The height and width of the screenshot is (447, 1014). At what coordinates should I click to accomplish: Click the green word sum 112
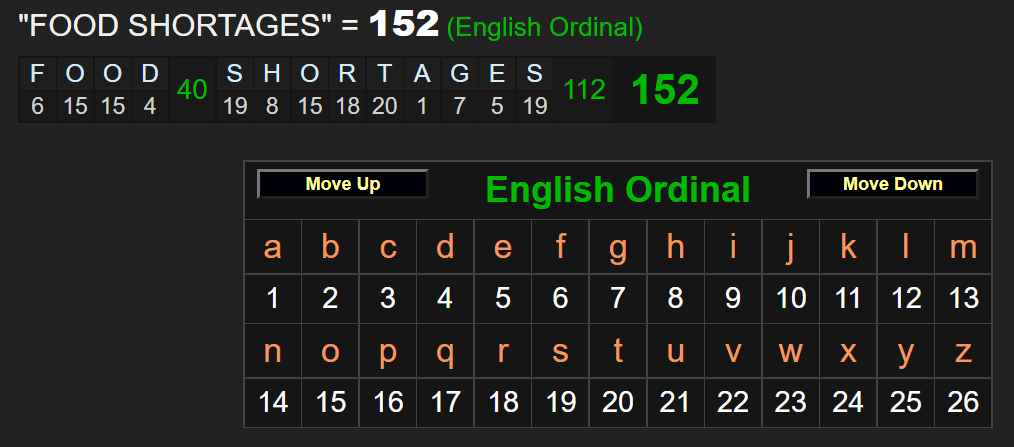pyautogui.click(x=584, y=90)
